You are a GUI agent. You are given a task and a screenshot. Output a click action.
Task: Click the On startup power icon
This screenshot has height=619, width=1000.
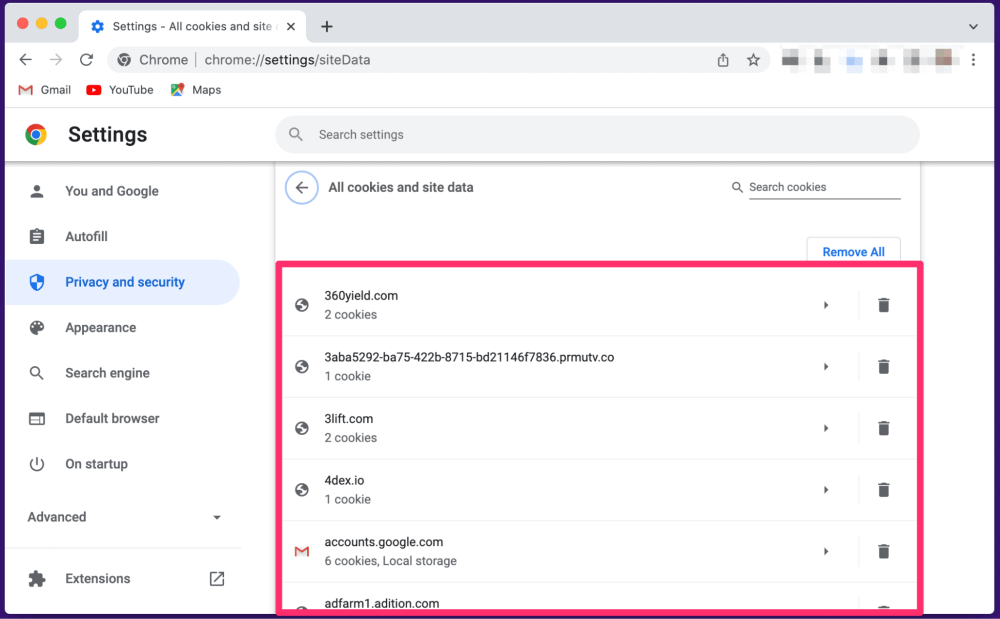point(37,464)
